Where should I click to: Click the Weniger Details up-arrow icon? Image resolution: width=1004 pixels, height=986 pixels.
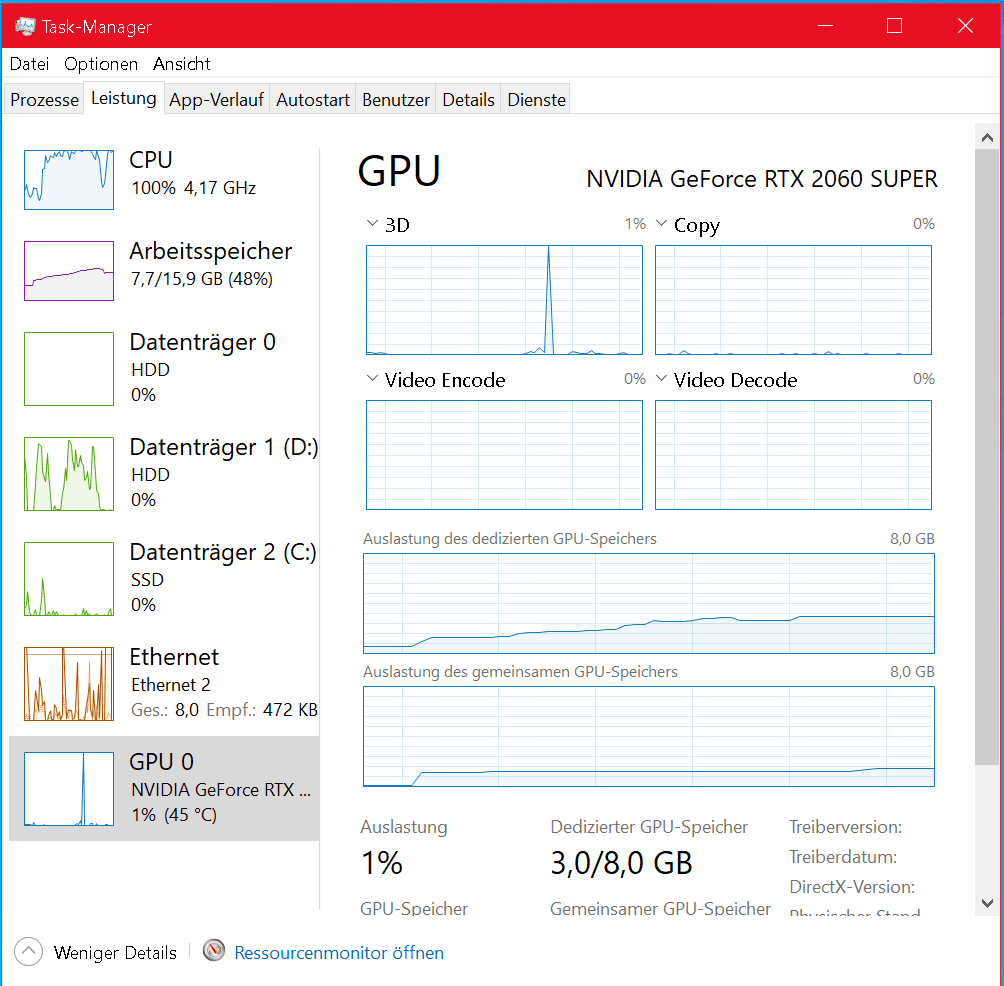tap(28, 952)
